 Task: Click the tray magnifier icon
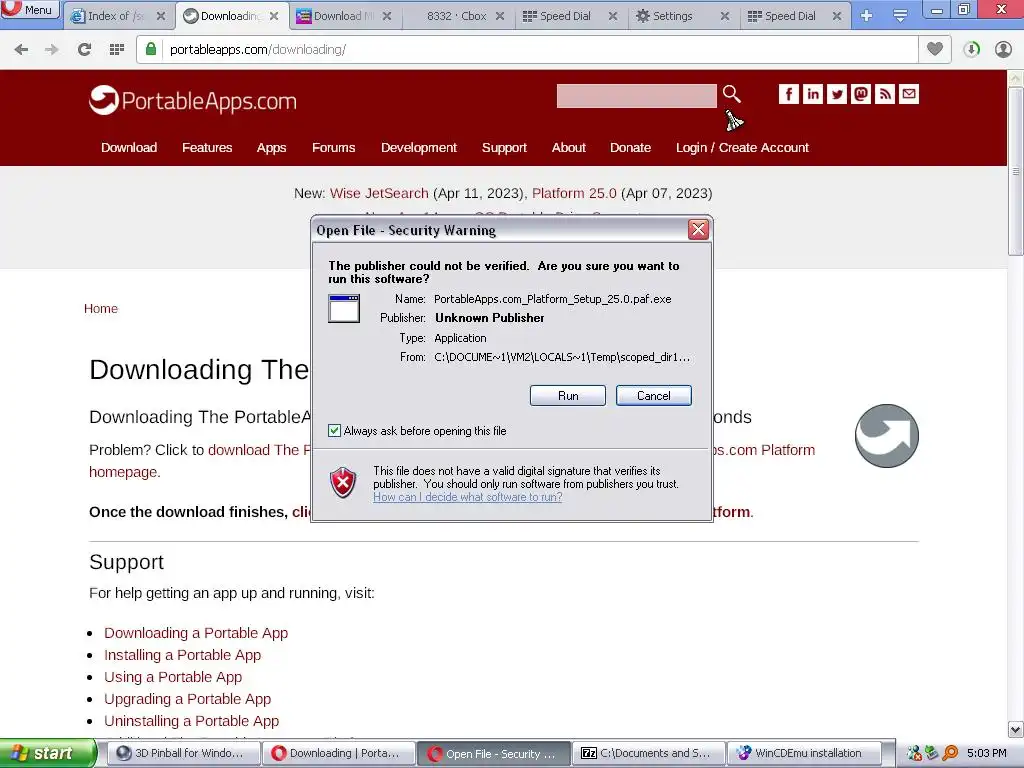coord(951,753)
